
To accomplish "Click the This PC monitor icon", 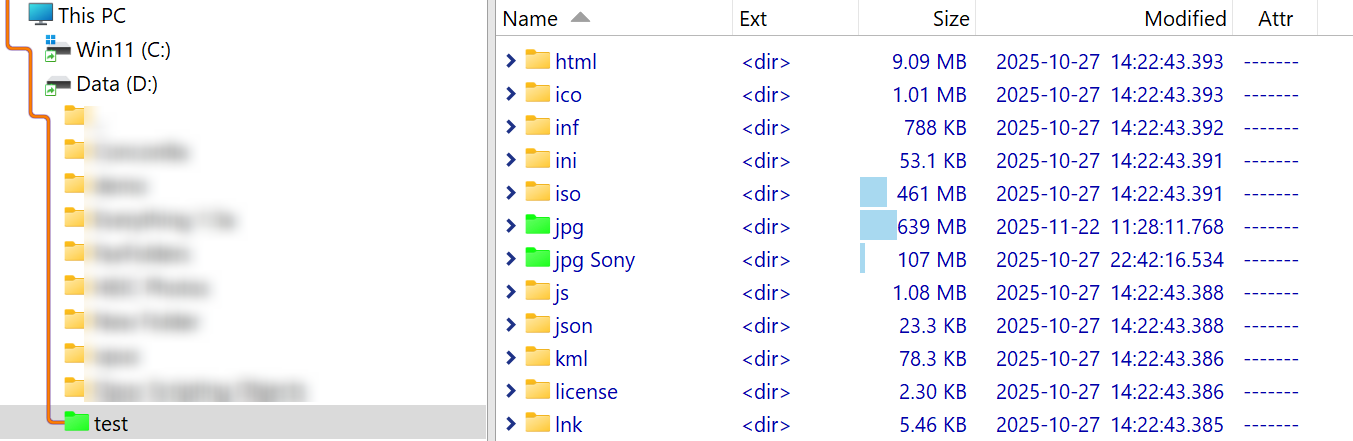I will pyautogui.click(x=40, y=14).
